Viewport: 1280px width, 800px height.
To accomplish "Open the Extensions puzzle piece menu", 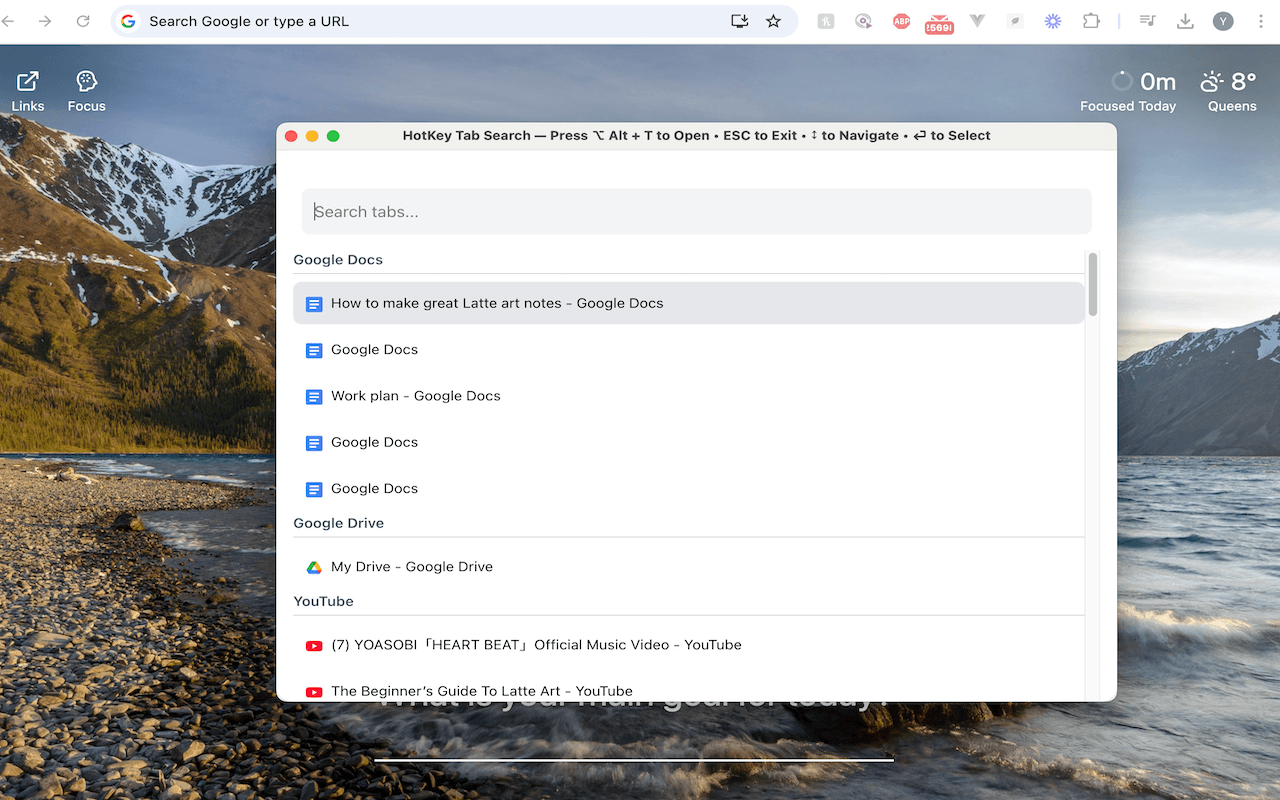I will pos(1091,21).
